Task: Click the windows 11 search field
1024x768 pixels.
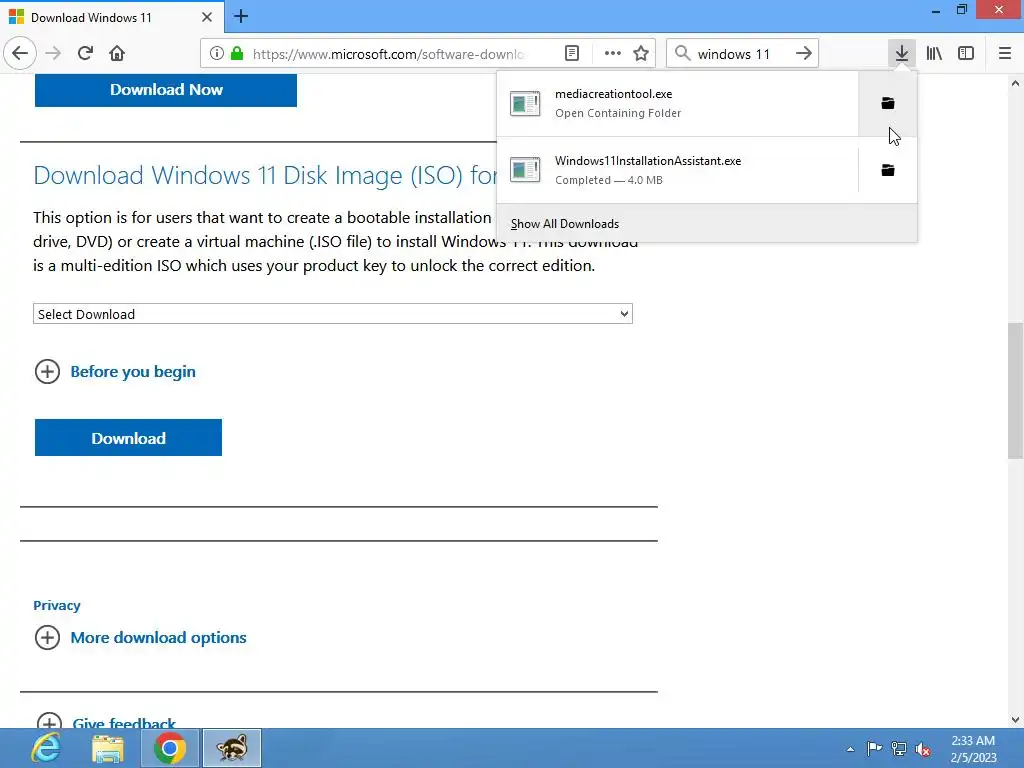Action: click(741, 54)
